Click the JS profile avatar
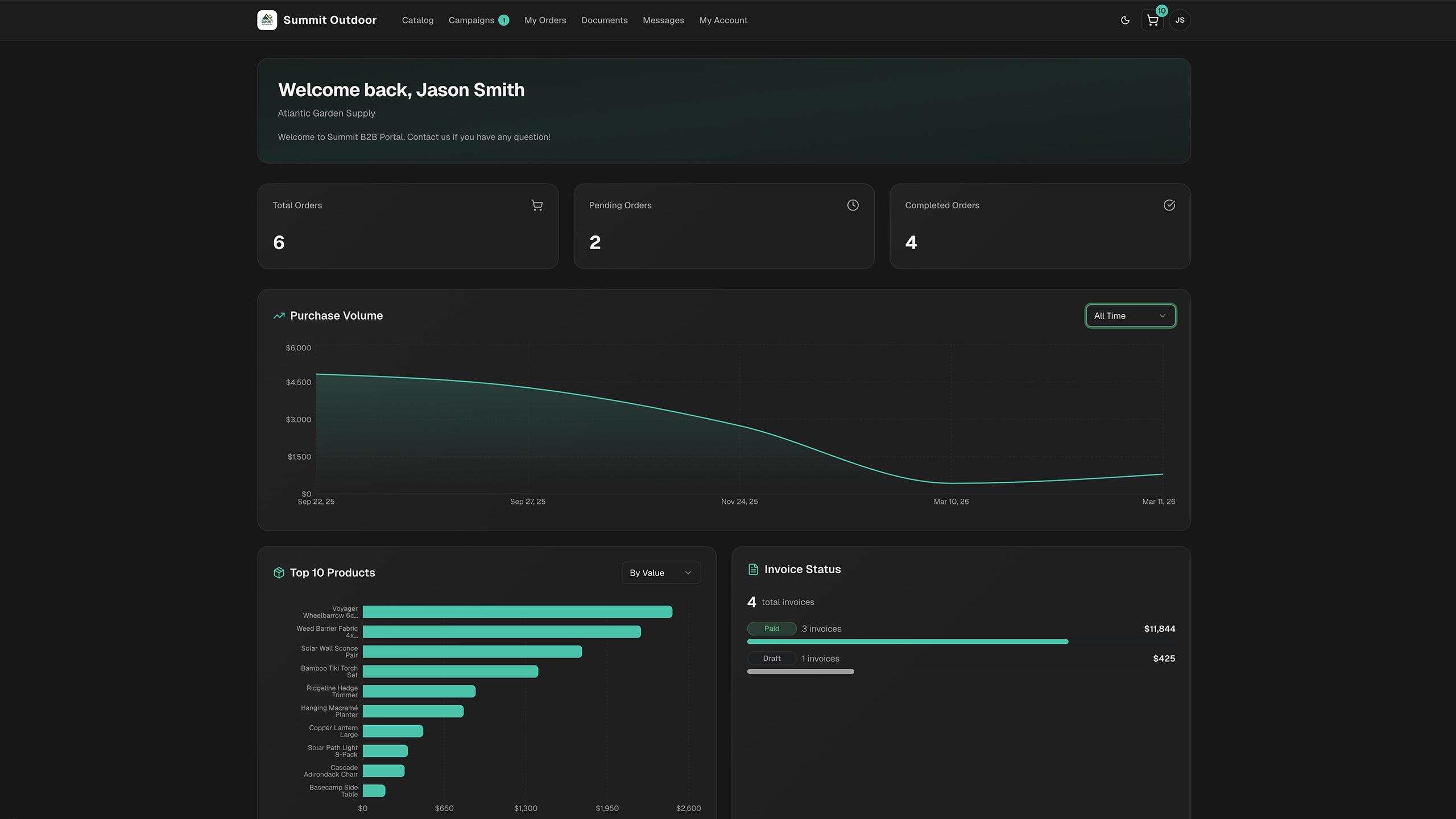Image resolution: width=1456 pixels, height=819 pixels. (1180, 20)
